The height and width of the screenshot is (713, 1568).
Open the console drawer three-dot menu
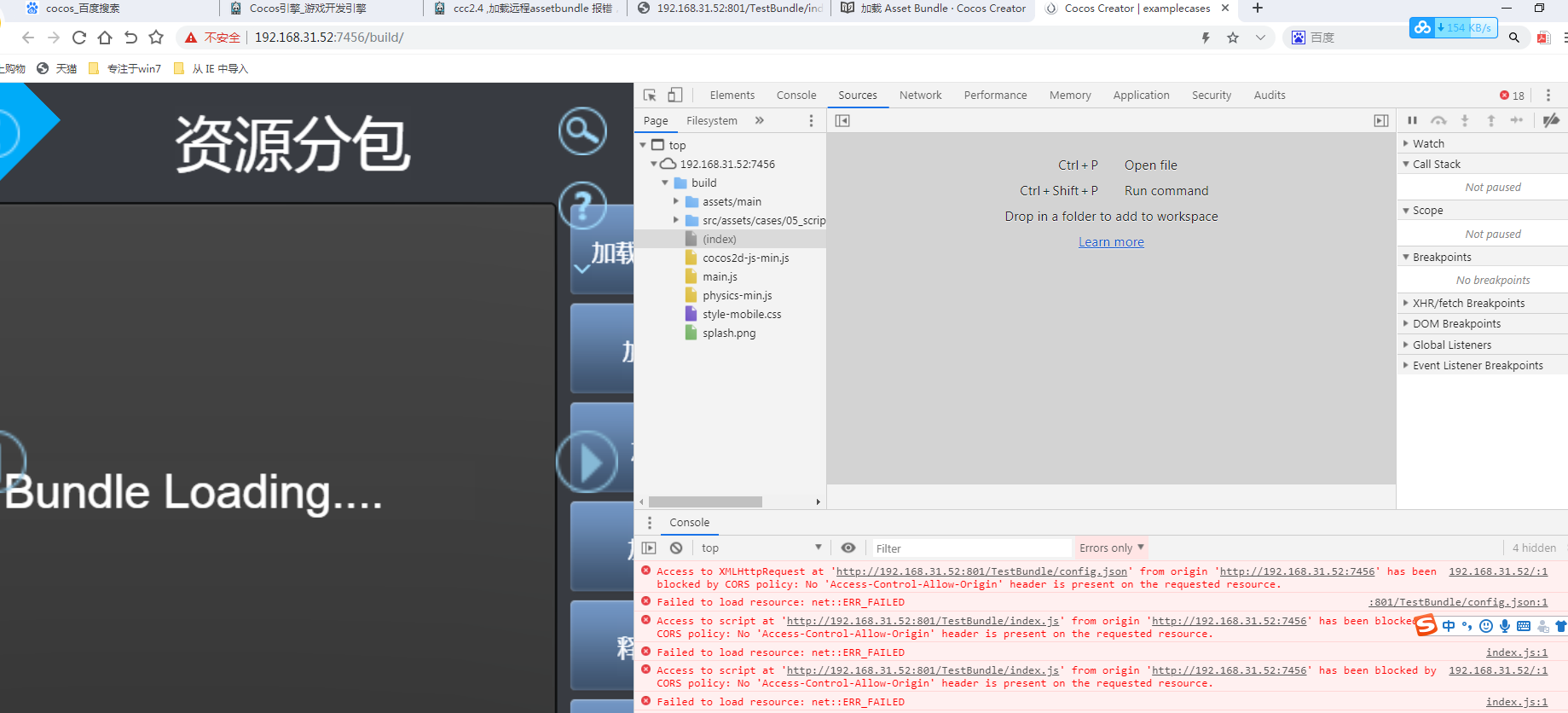point(650,523)
